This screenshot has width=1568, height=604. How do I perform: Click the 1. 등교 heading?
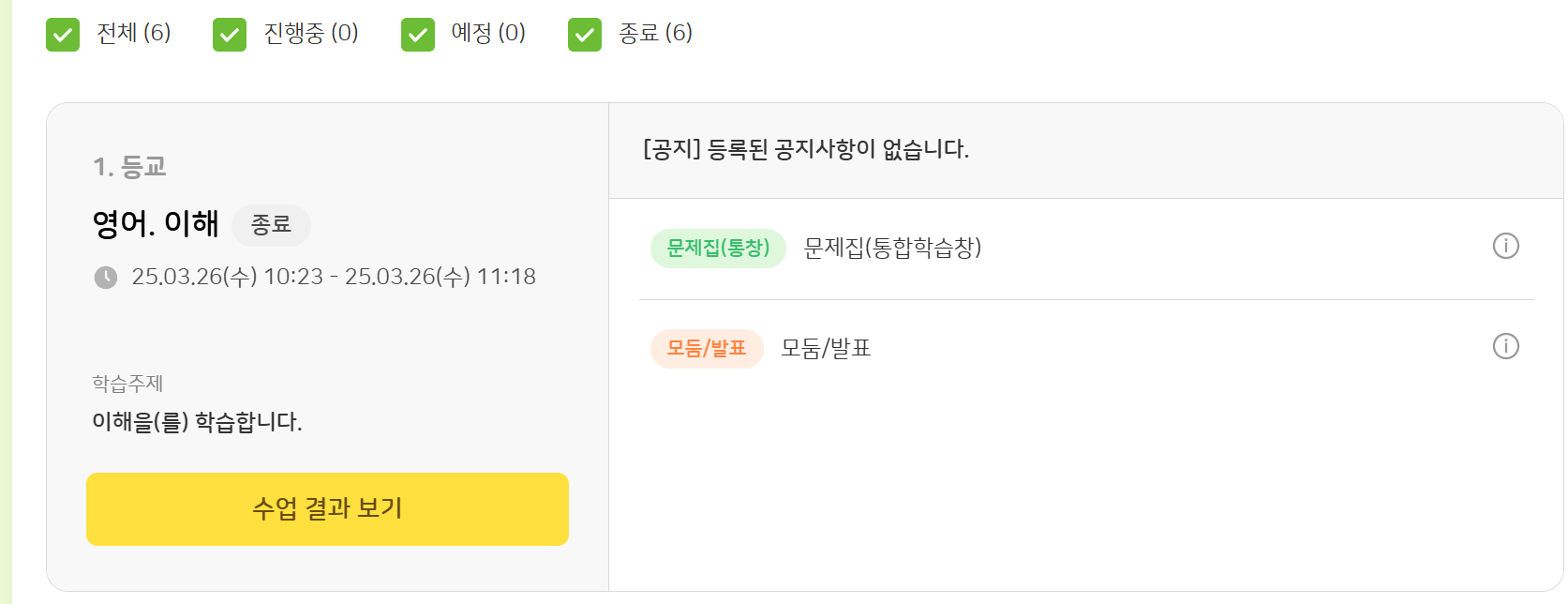[130, 167]
